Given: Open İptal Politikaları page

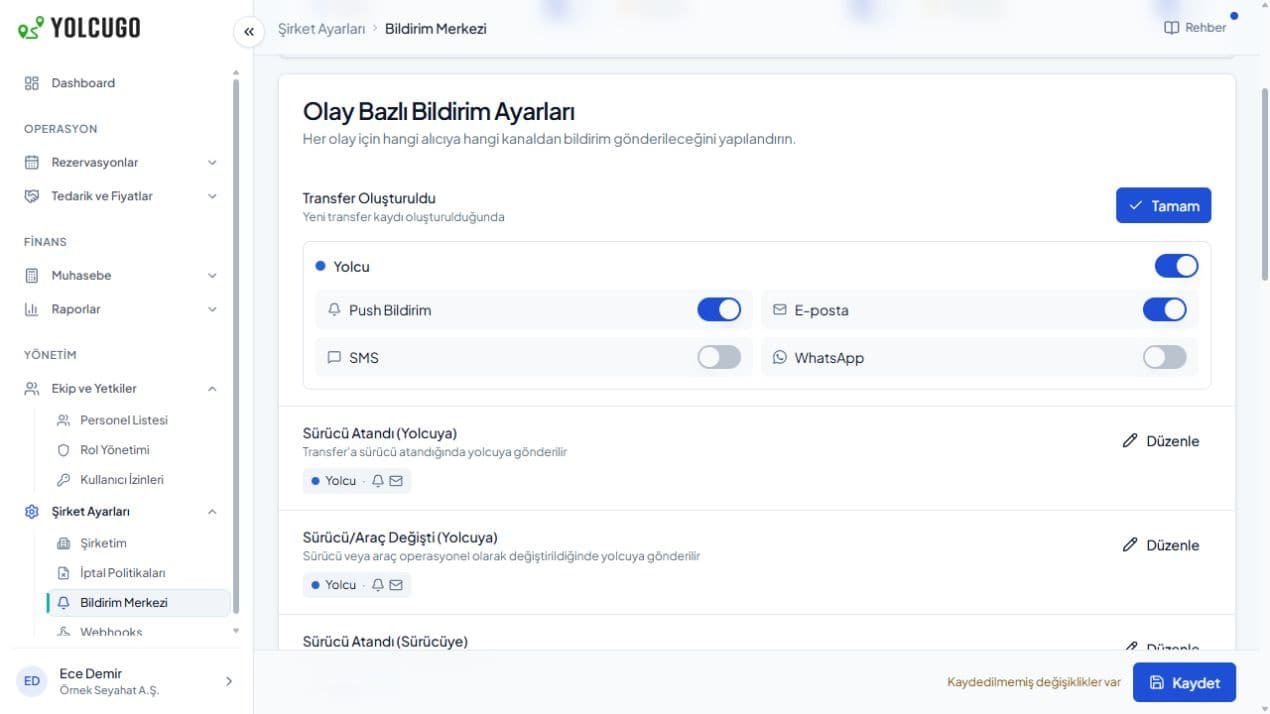Looking at the screenshot, I should click(x=138, y=573).
